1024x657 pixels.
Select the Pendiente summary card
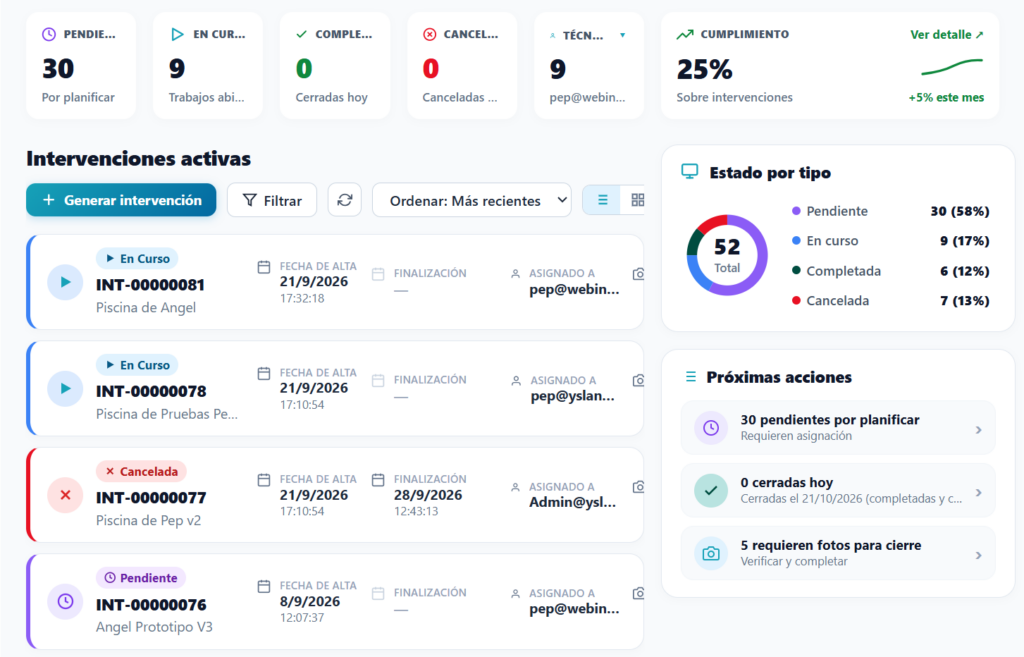(81, 65)
